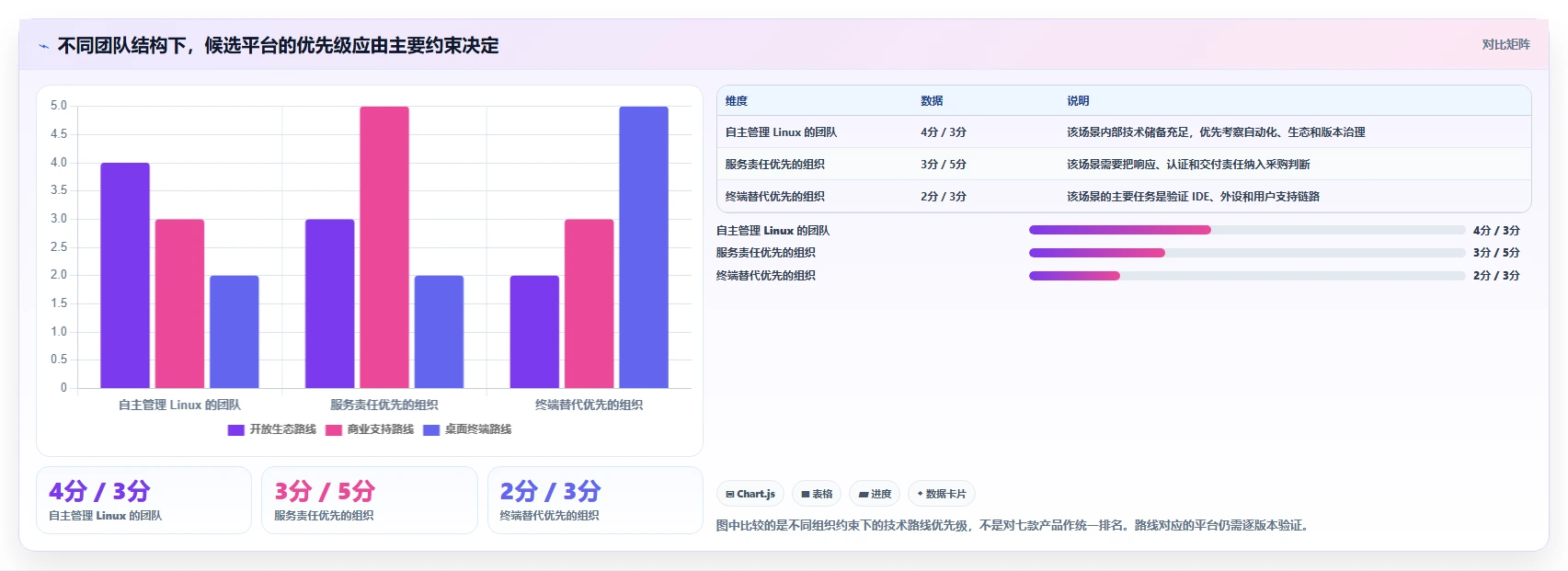Screen dimensions: 1568x571
Task: Select table cell 服务责任优先的组织
Action: coord(774,165)
